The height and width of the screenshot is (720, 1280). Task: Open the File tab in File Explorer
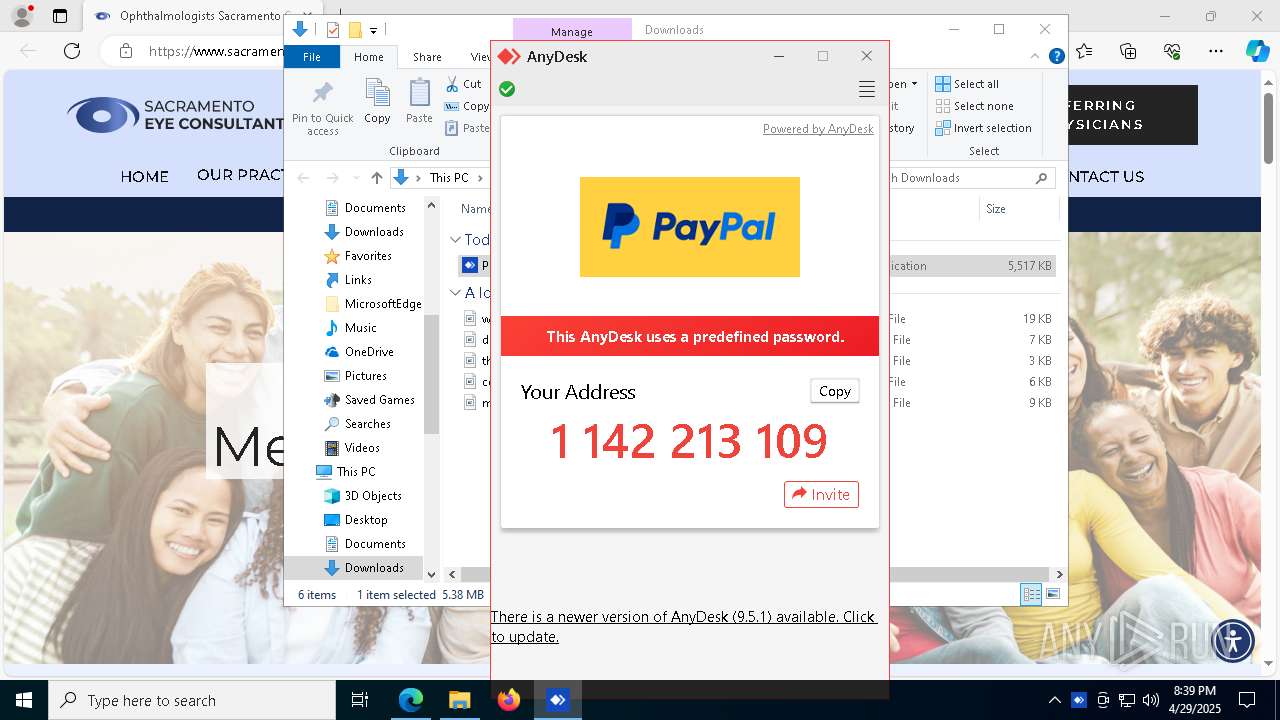pos(312,57)
